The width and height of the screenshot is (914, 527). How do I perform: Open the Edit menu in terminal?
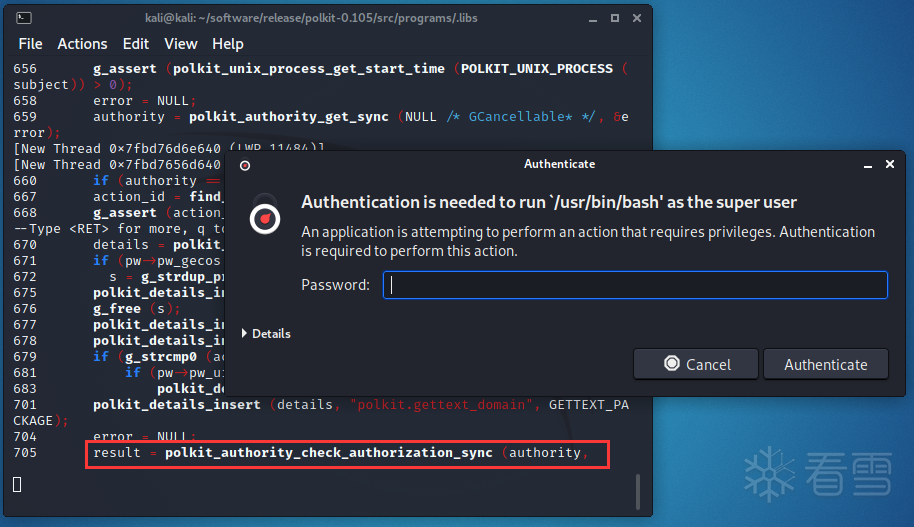pyautogui.click(x=136, y=44)
